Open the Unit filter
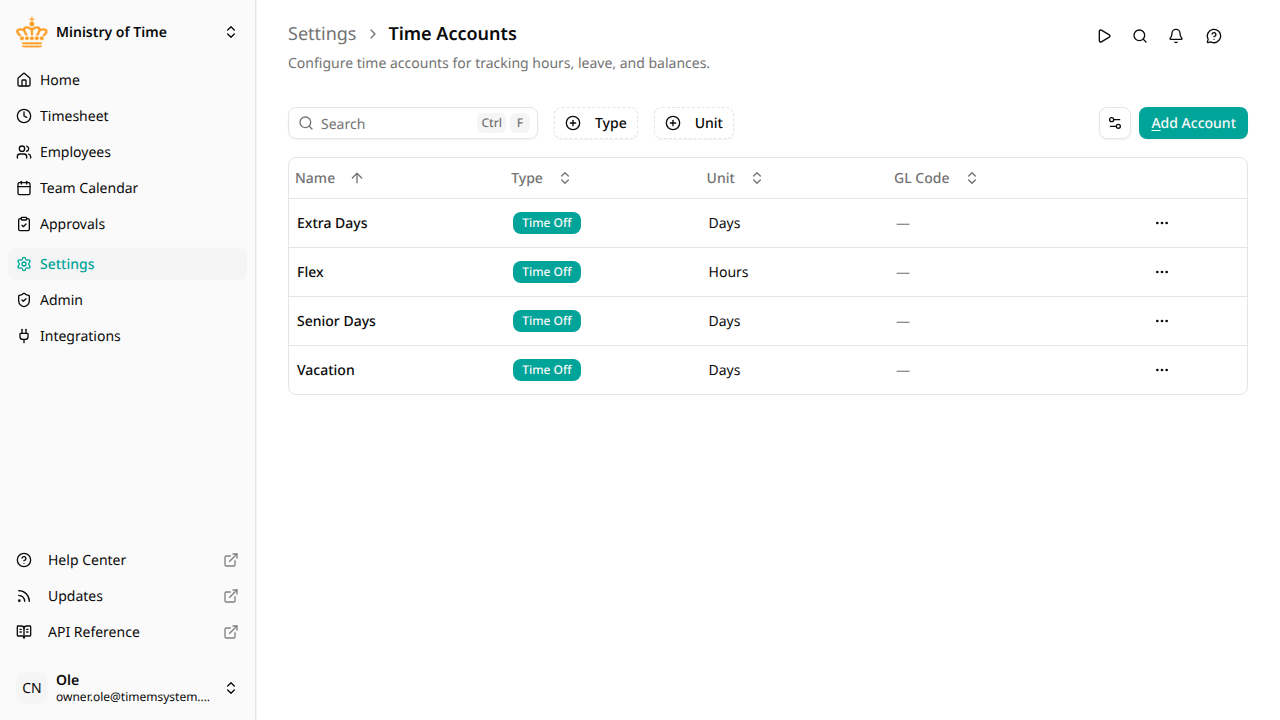Image resolution: width=1280 pixels, height=720 pixels. [x=694, y=123]
